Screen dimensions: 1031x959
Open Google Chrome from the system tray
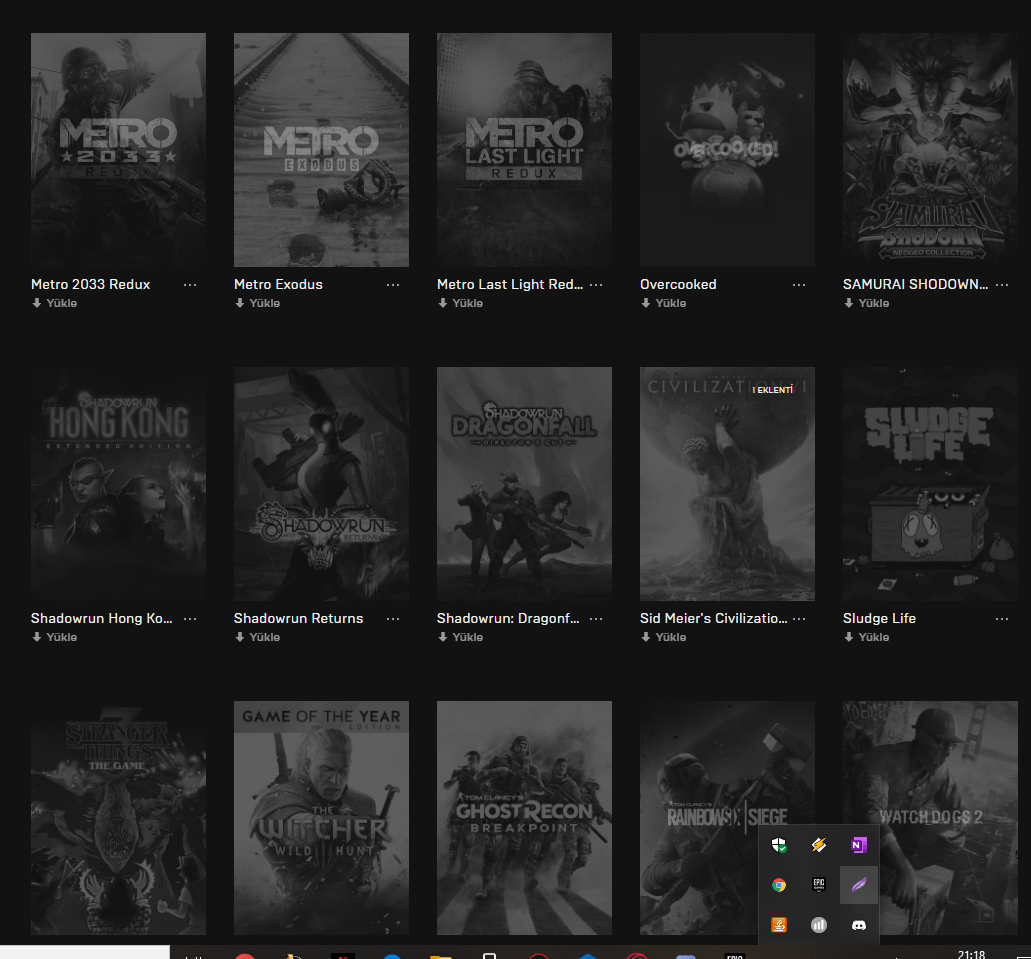(x=778, y=885)
